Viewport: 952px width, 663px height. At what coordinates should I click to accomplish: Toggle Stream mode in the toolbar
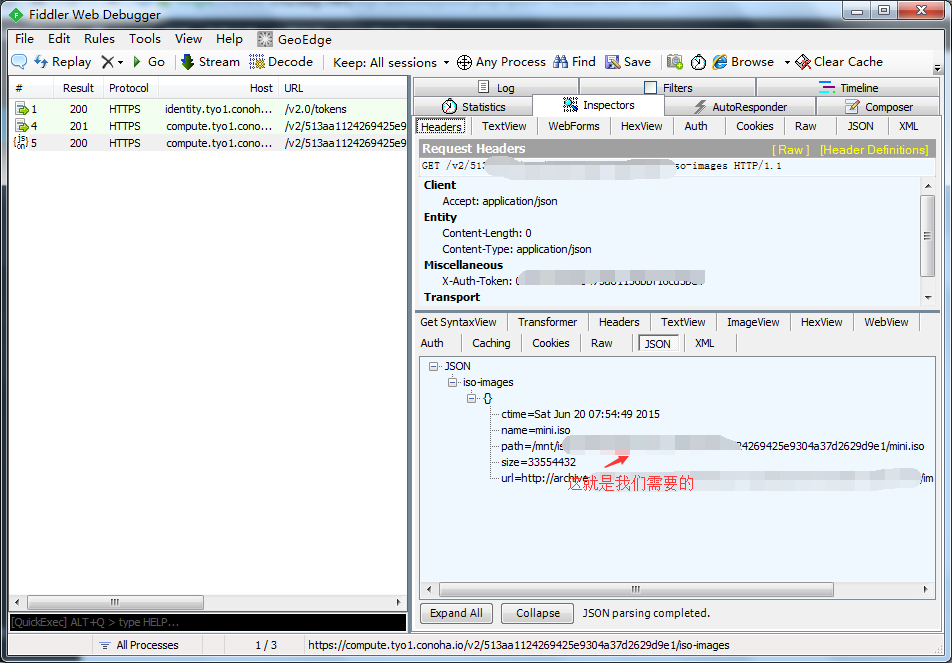pyautogui.click(x=211, y=62)
